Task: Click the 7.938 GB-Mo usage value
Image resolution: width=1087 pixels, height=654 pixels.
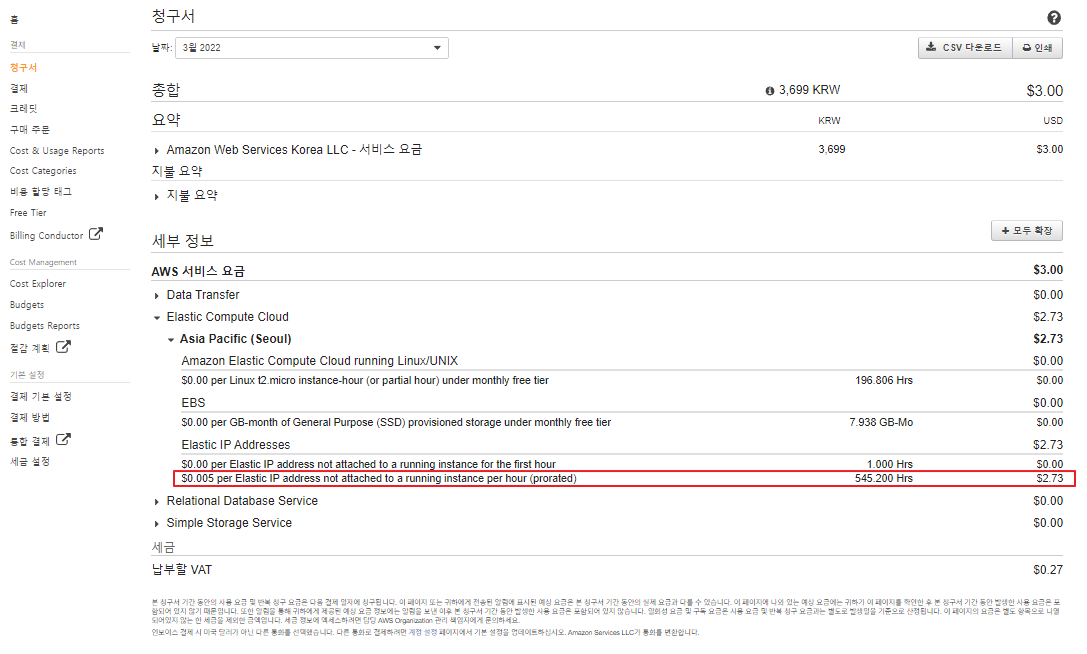Action: tap(881, 422)
